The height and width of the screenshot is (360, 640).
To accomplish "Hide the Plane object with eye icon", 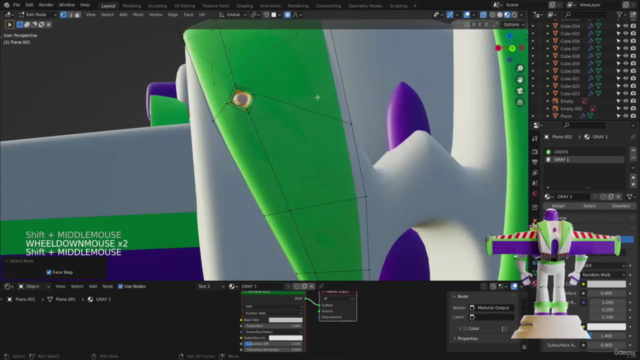I will pyautogui.click(x=625, y=116).
